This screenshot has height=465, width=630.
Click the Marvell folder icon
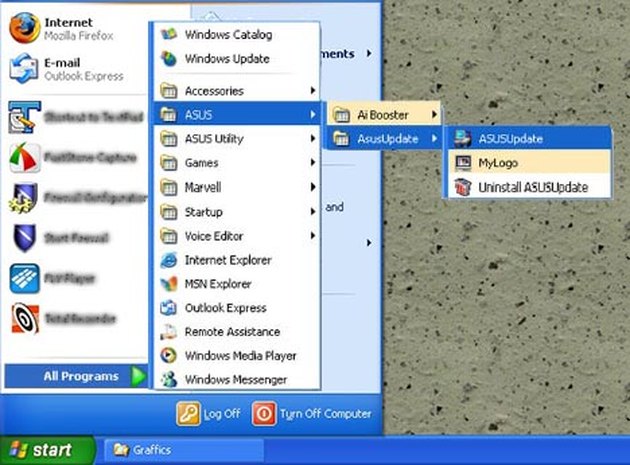point(169,187)
